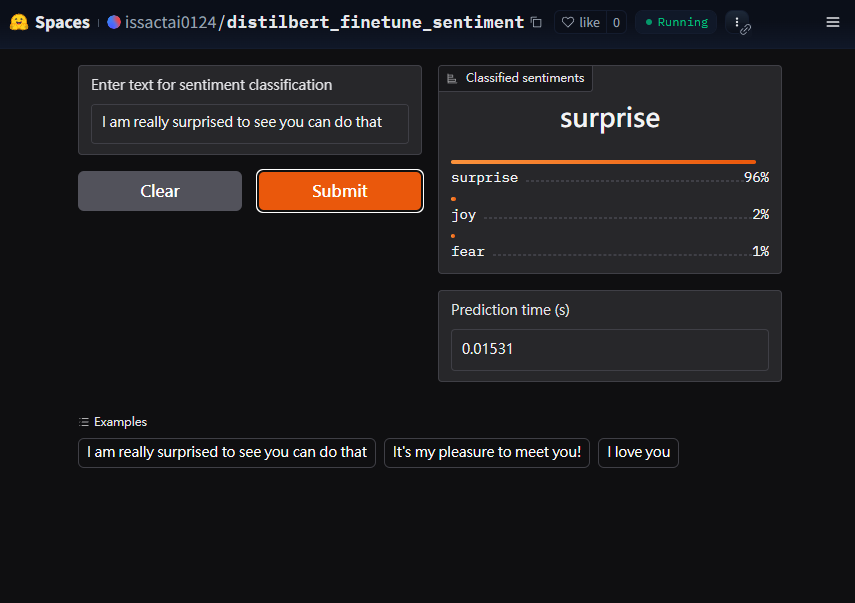Focus the sentiment text input field
Screen dimensions: 855x603
(250, 124)
